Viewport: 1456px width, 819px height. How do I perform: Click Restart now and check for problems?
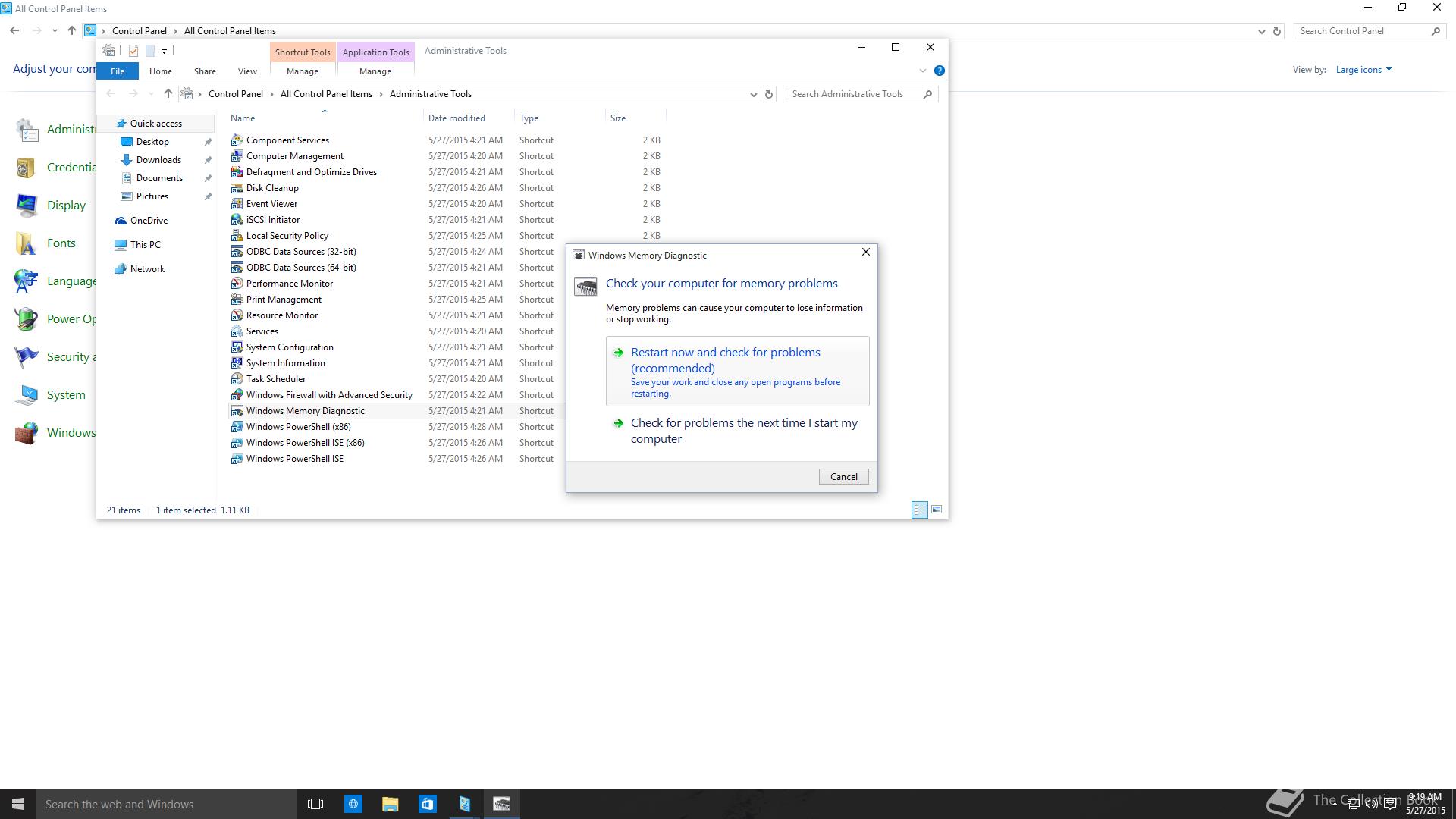coord(738,372)
